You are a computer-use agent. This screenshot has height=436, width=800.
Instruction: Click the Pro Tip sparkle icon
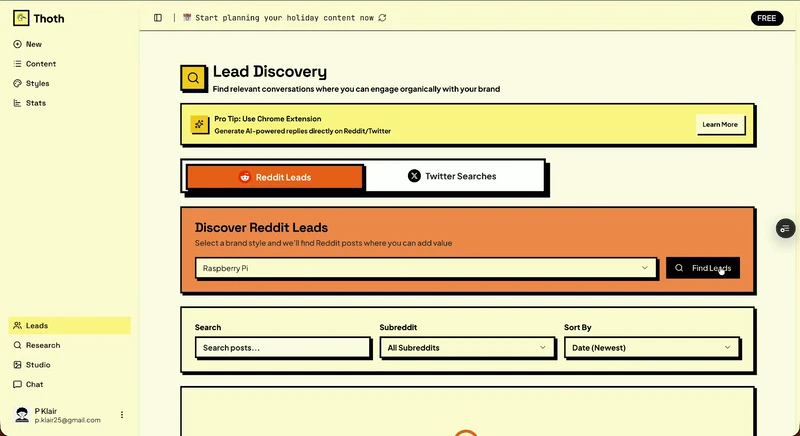[199, 124]
